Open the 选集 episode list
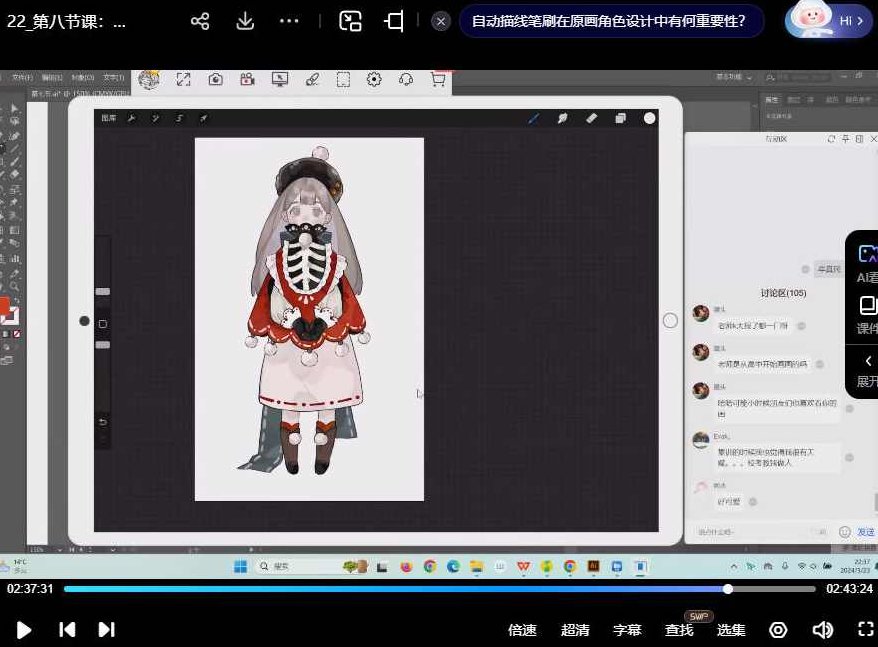The height and width of the screenshot is (647, 878). (731, 630)
